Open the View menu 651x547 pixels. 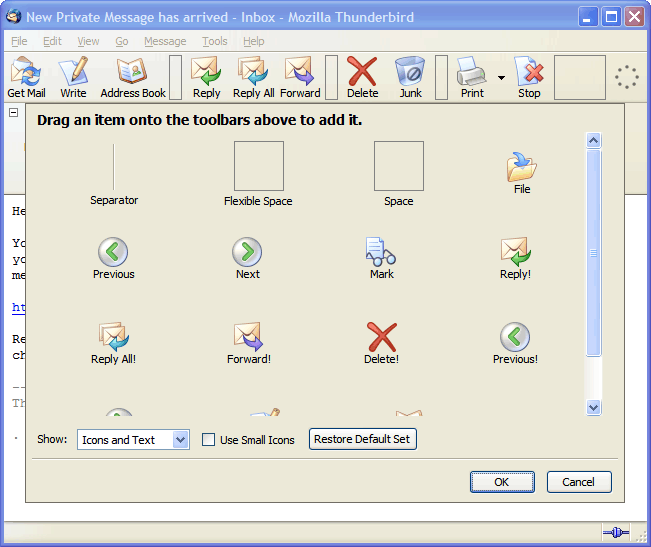(88, 41)
